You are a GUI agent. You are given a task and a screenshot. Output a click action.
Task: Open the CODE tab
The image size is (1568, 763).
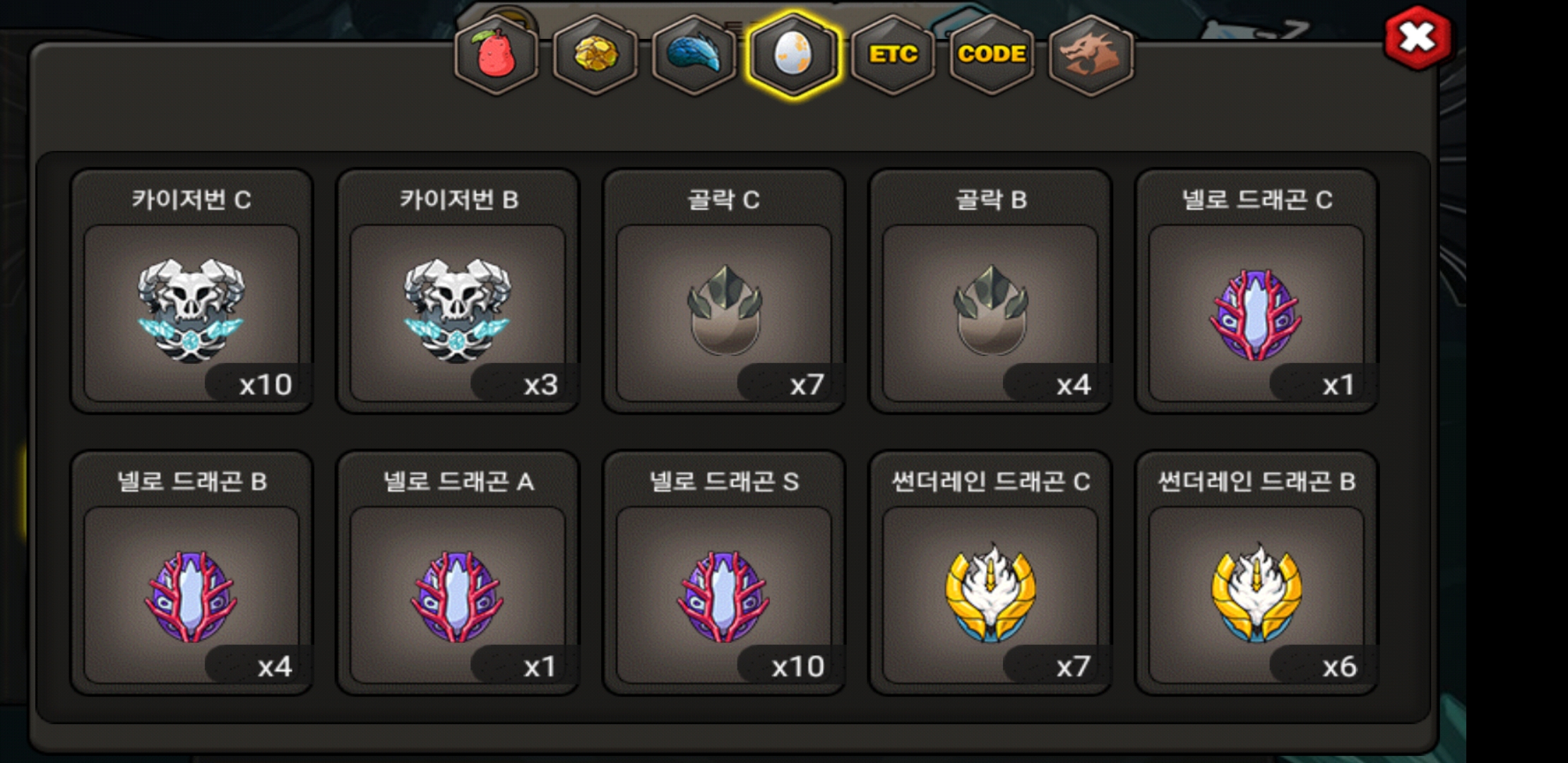tap(992, 55)
